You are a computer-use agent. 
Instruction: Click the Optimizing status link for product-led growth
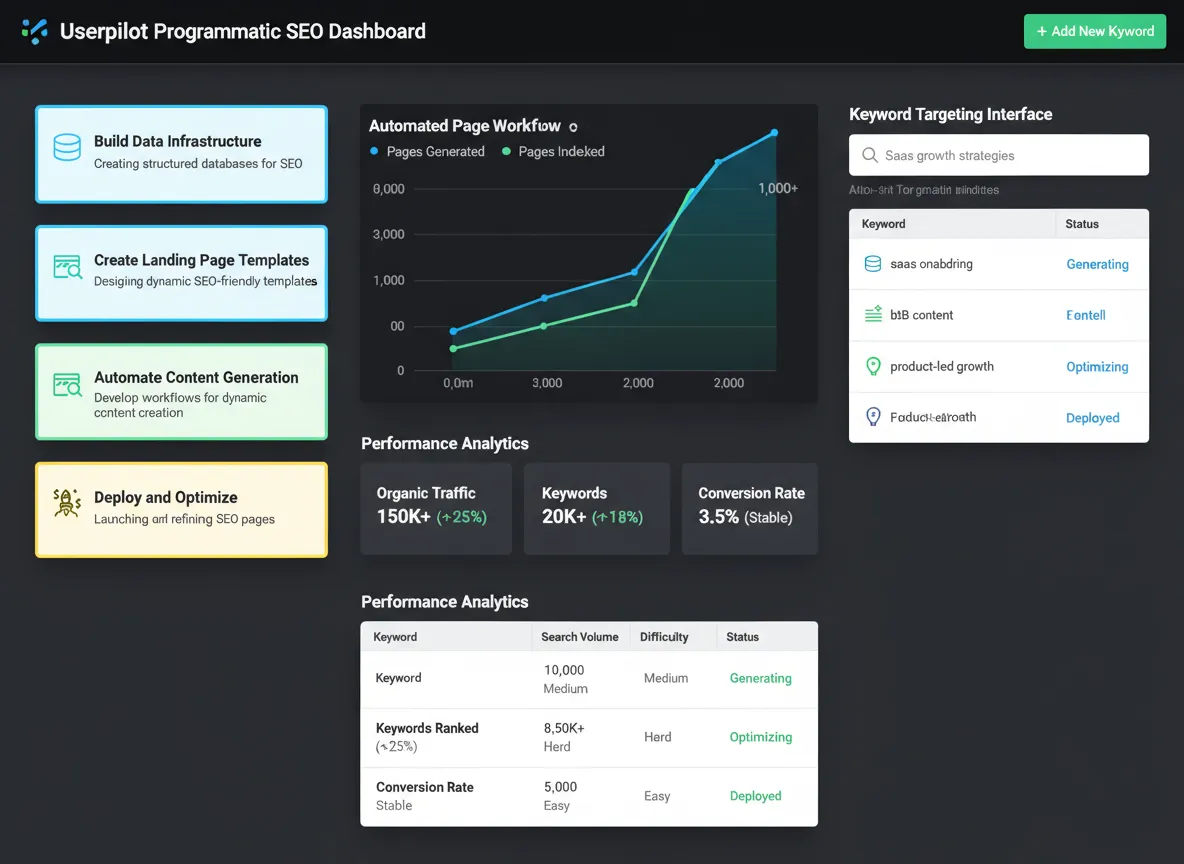pyautogui.click(x=1097, y=367)
